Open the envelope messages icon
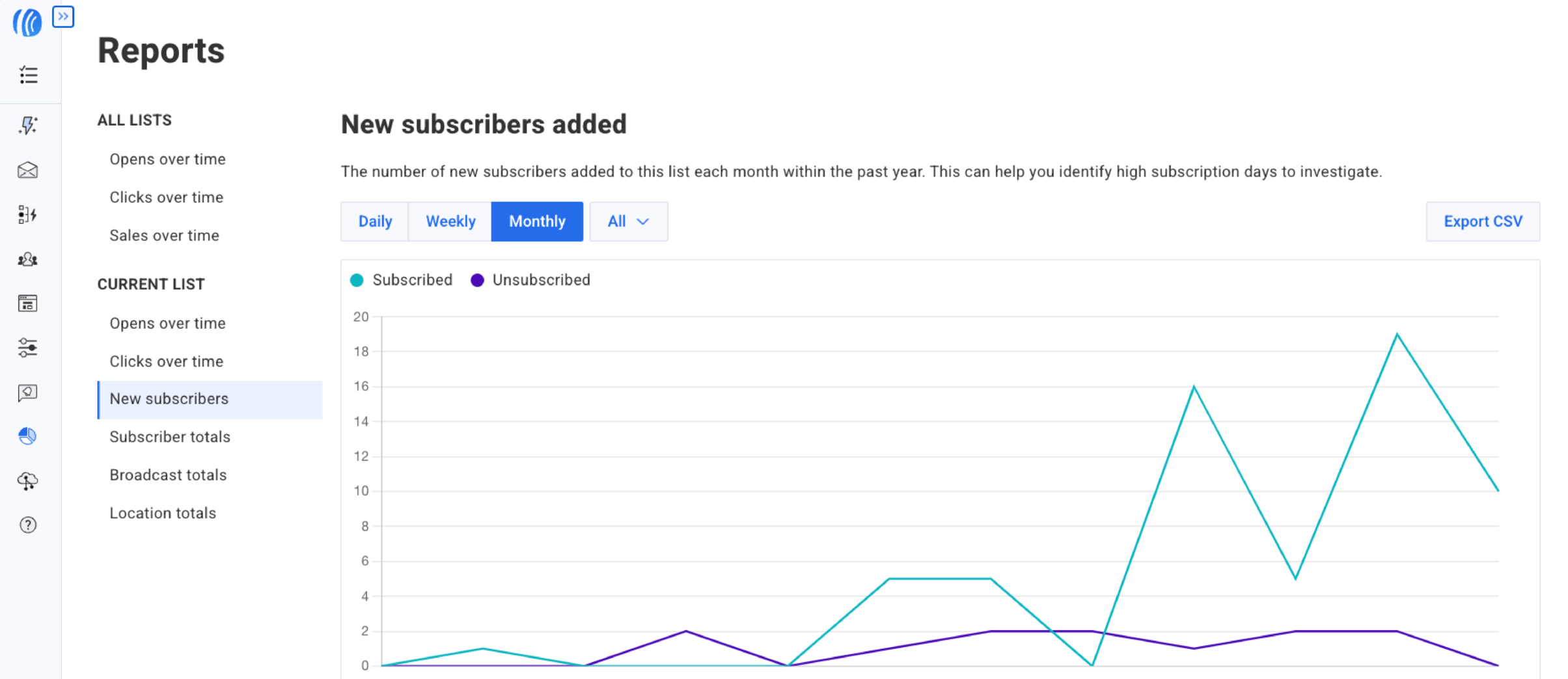The image size is (1568, 679). [28, 171]
